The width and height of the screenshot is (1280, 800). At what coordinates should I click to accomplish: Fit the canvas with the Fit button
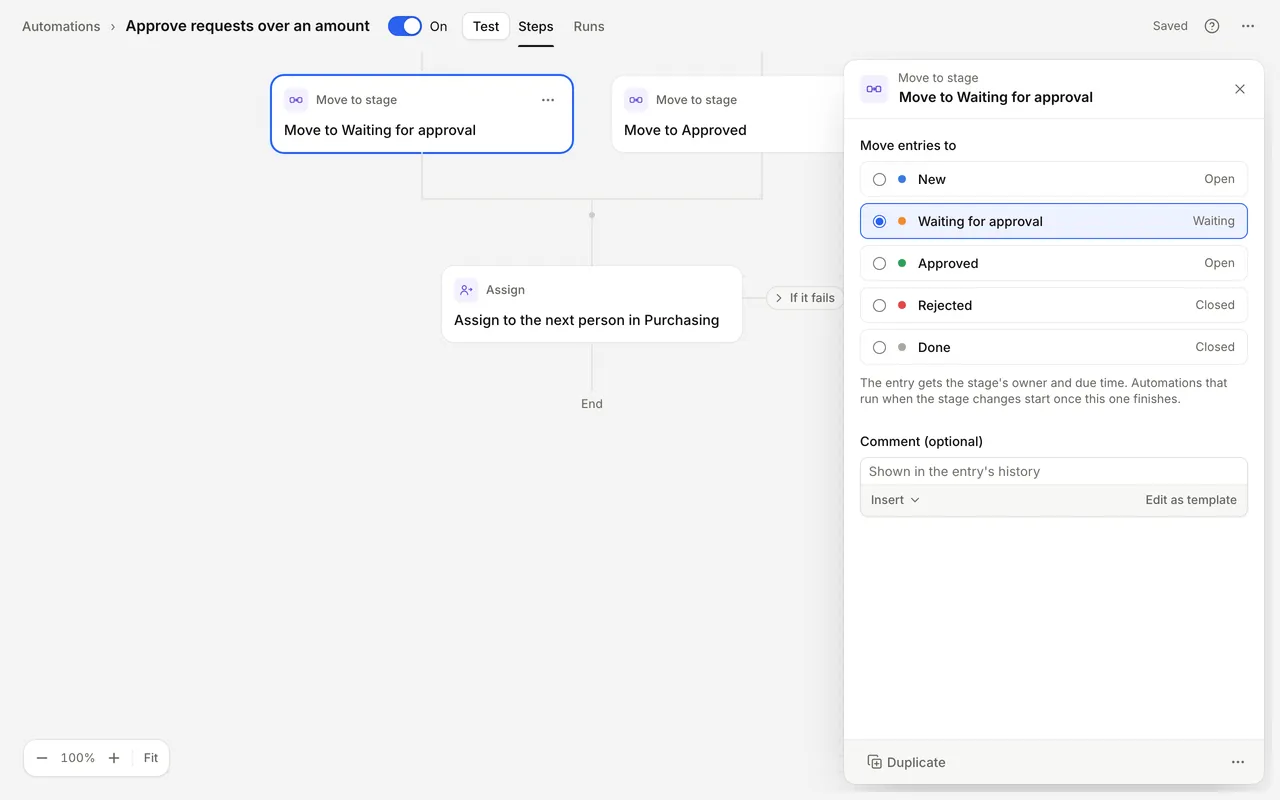151,758
